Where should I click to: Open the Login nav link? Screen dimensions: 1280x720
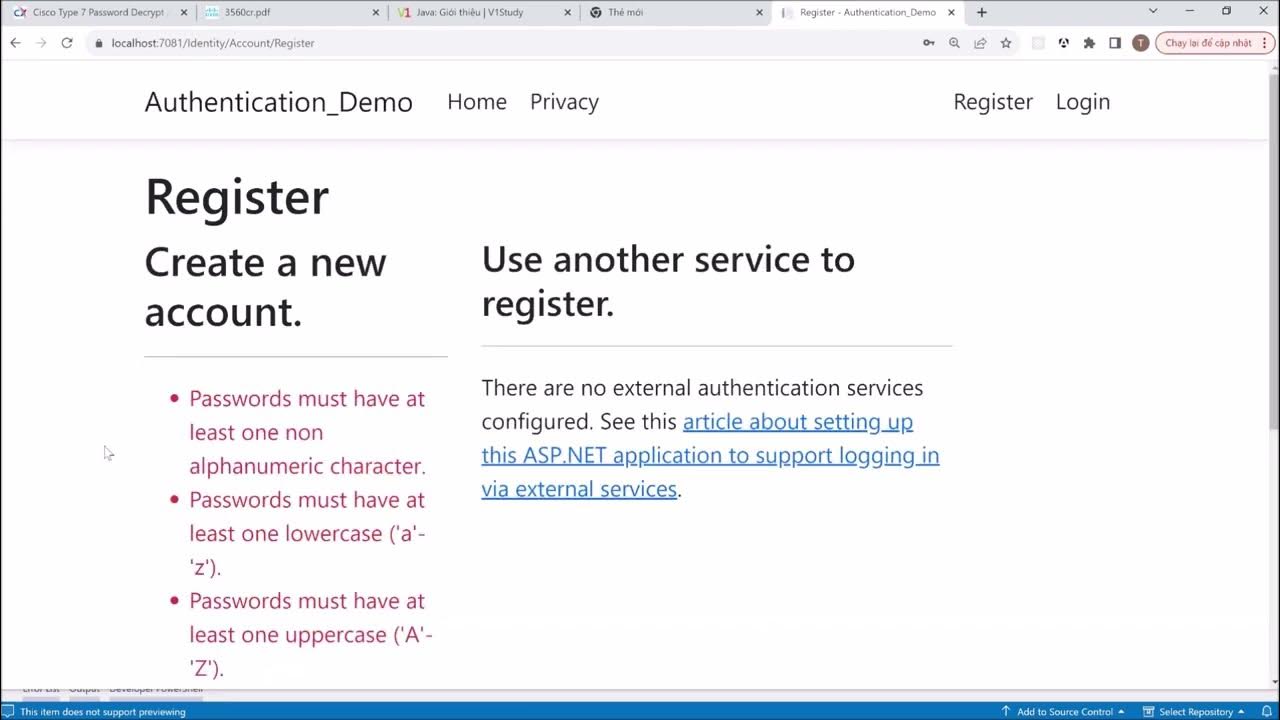[1083, 102]
